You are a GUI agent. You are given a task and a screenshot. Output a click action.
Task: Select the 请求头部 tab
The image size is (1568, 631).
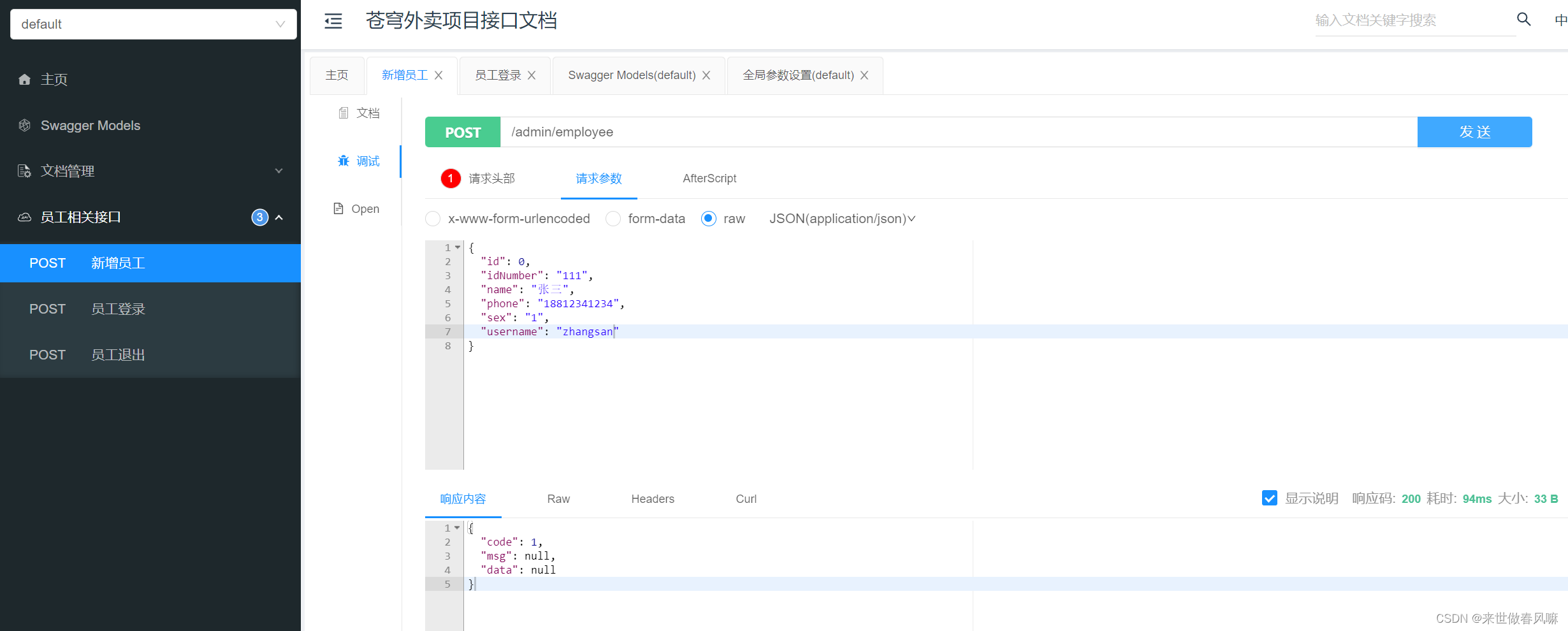click(491, 178)
